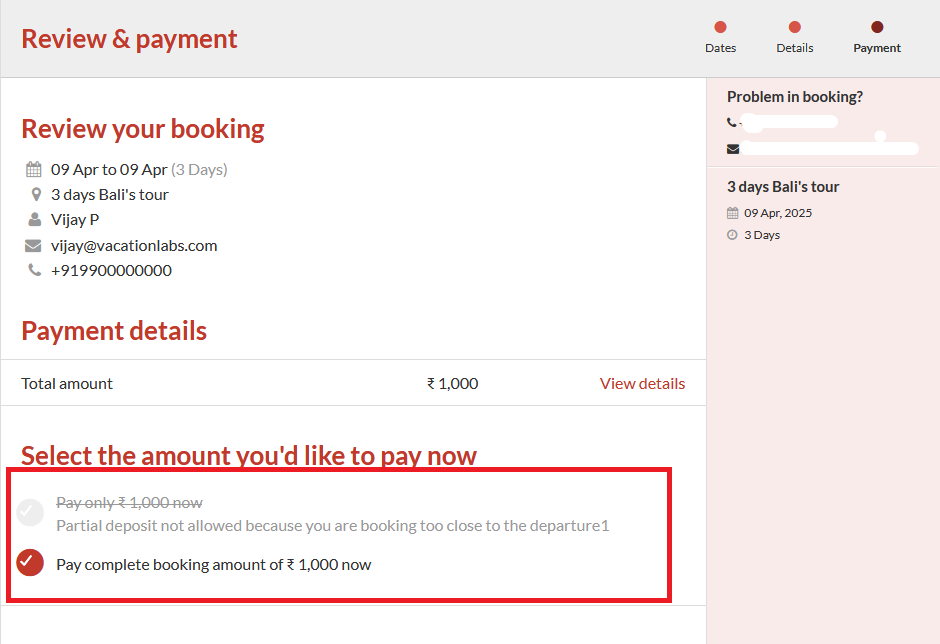This screenshot has height=644, width=940.
Task: Click the partial deposit not allowed message
Action: click(332, 525)
